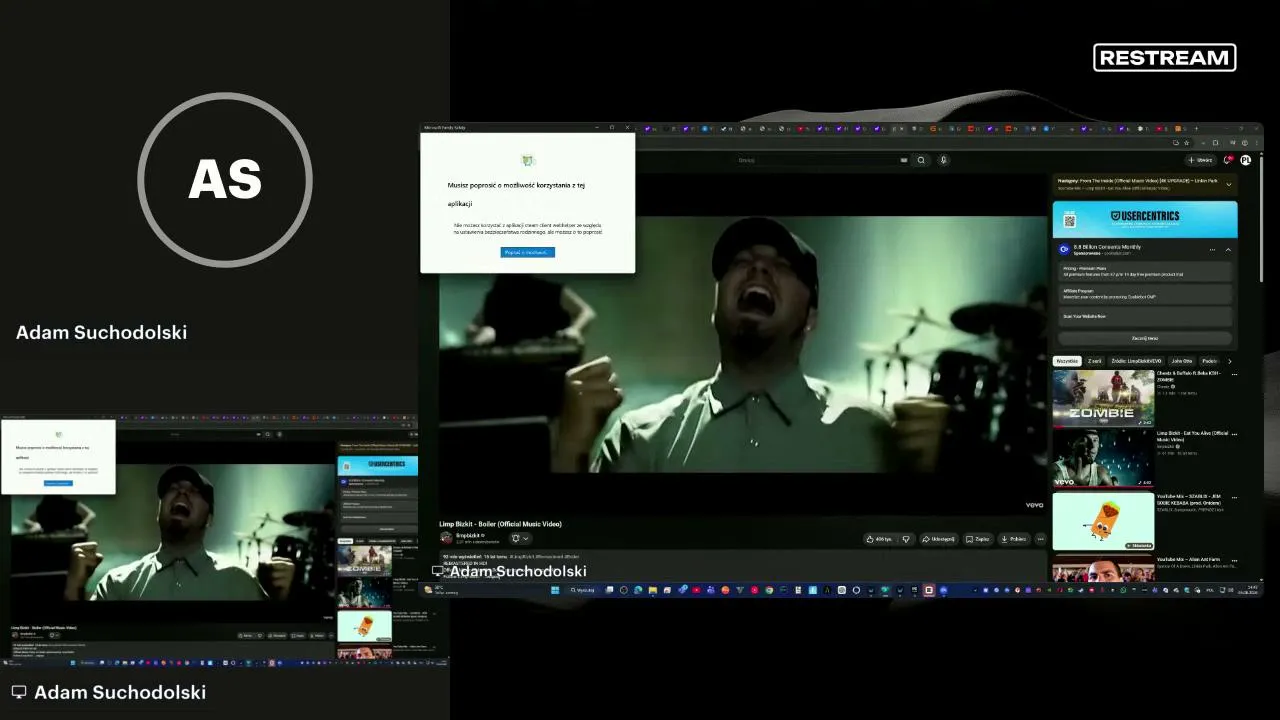Open options menu of Usercentrics ad
The width and height of the screenshot is (1280, 720).
tap(1212, 249)
